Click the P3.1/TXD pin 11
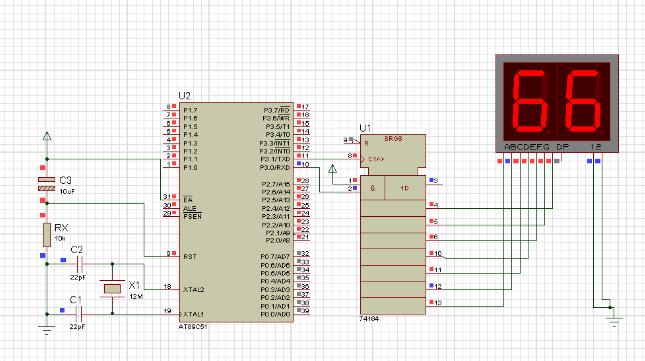 click(x=302, y=156)
